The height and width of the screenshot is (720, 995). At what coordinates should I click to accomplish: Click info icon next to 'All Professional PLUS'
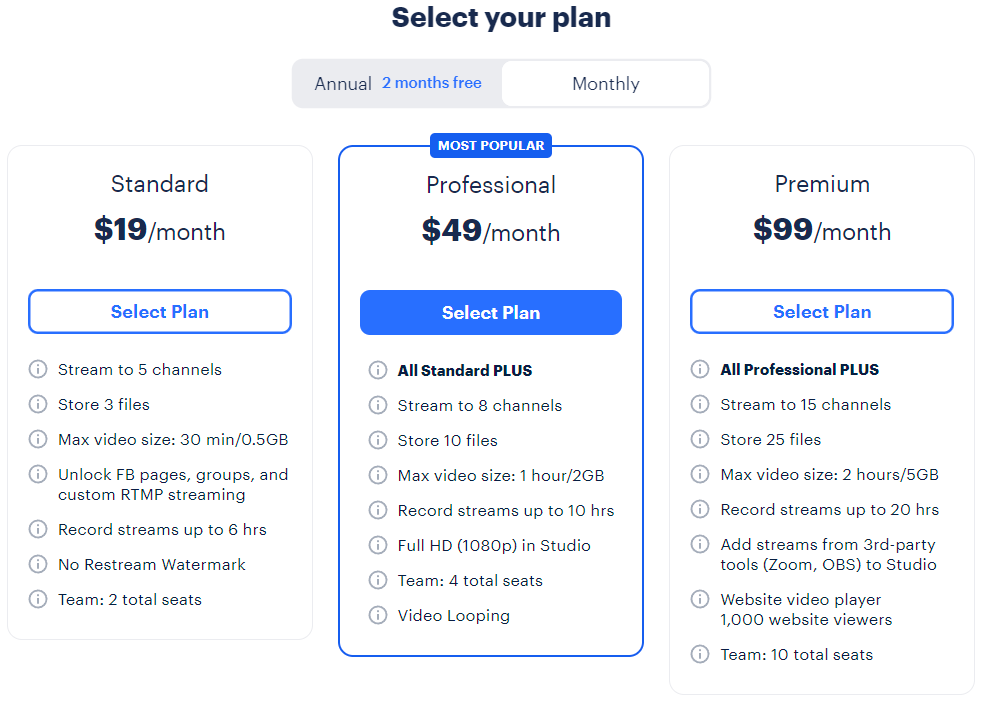[701, 370]
